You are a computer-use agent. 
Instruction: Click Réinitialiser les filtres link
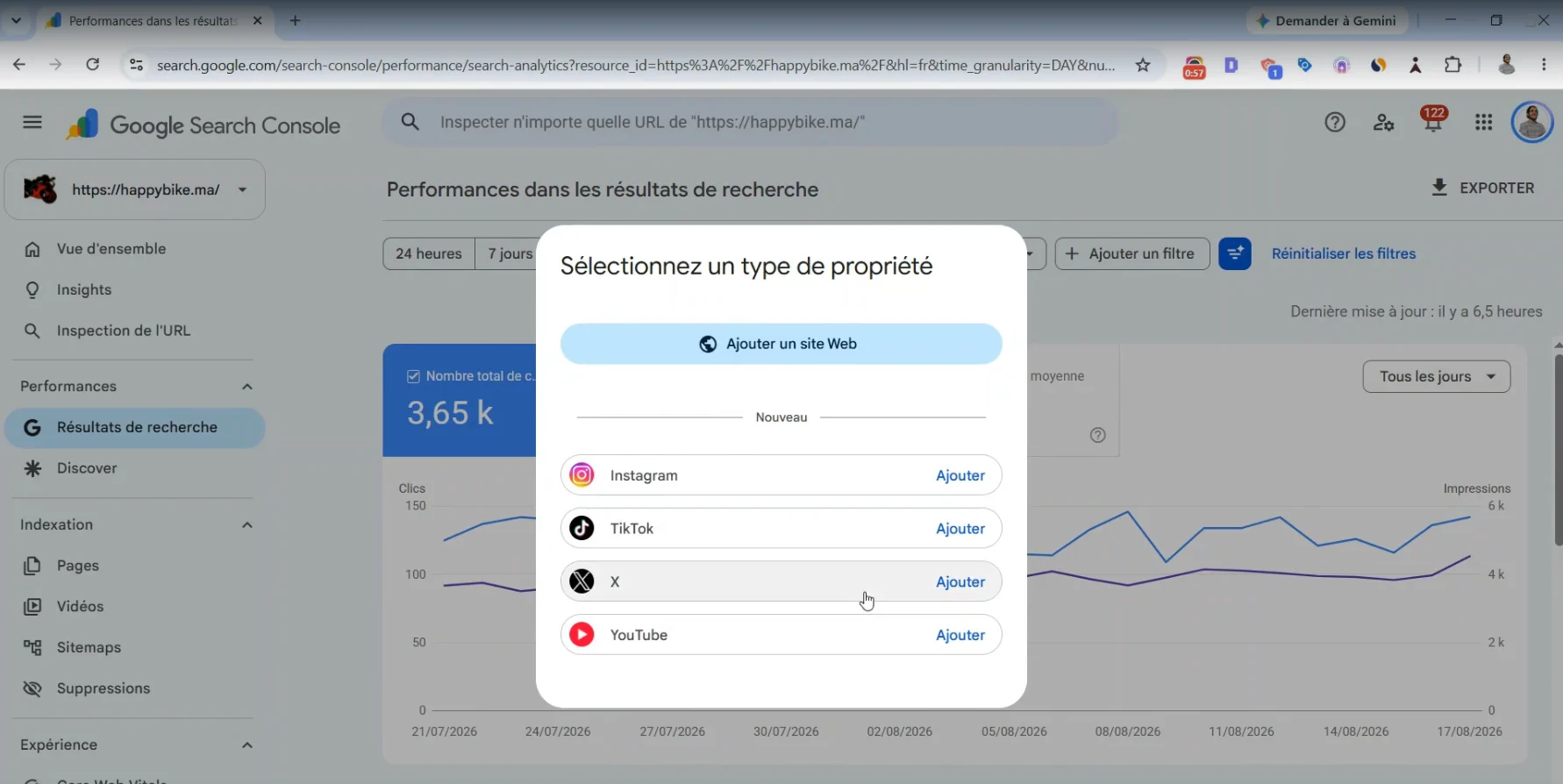(x=1344, y=254)
